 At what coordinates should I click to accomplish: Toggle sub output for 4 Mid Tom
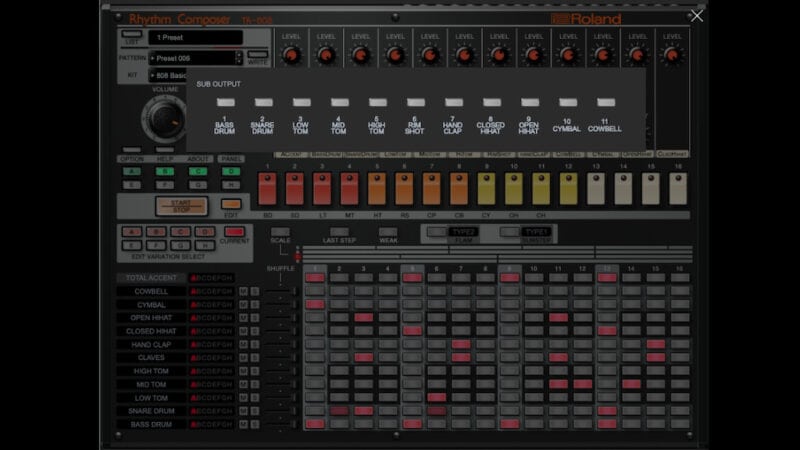340,103
